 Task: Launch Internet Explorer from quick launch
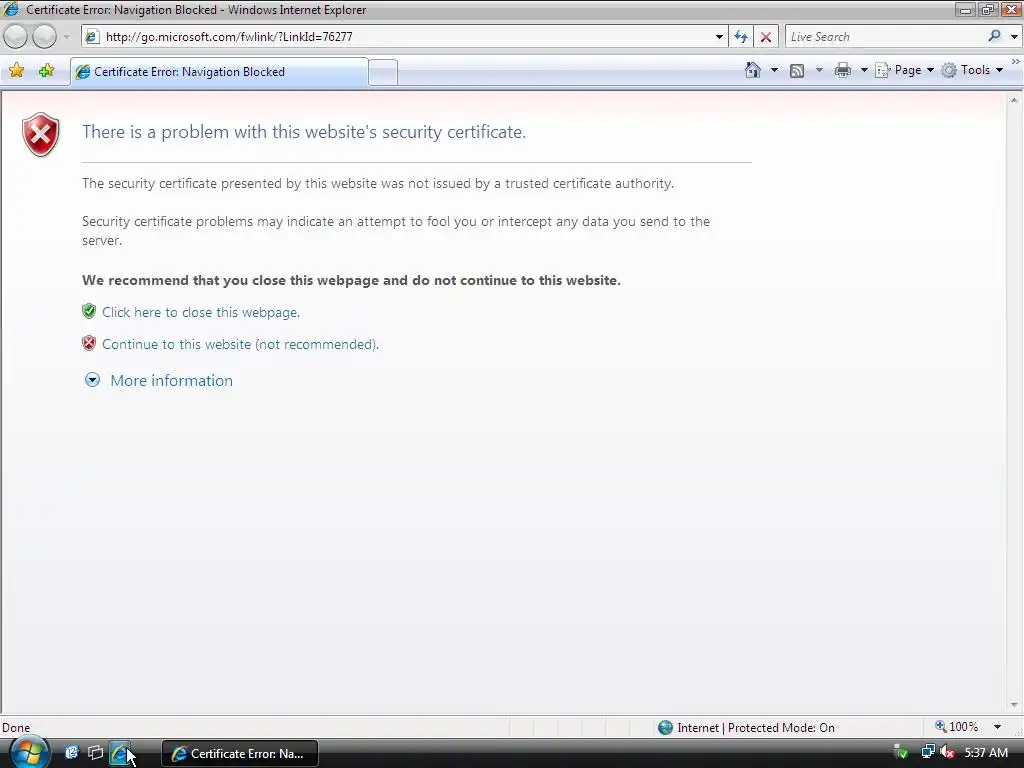(120, 753)
